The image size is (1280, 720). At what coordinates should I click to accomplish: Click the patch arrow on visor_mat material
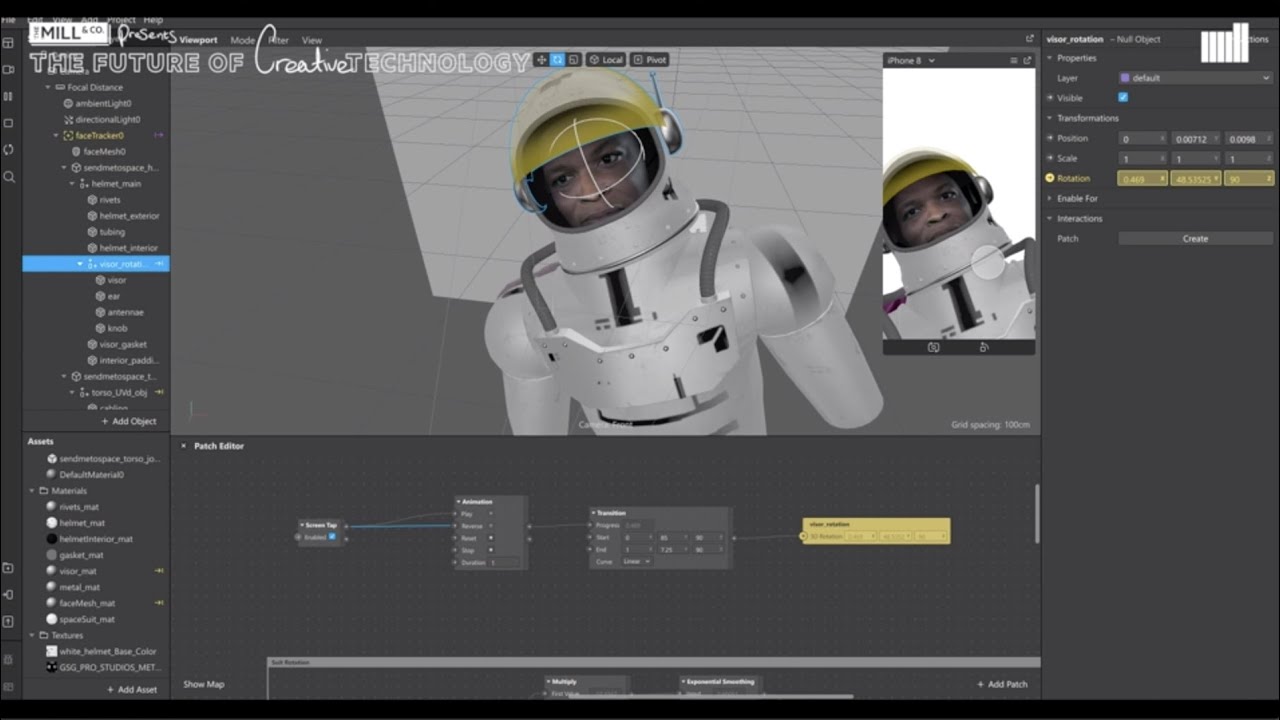[158, 571]
